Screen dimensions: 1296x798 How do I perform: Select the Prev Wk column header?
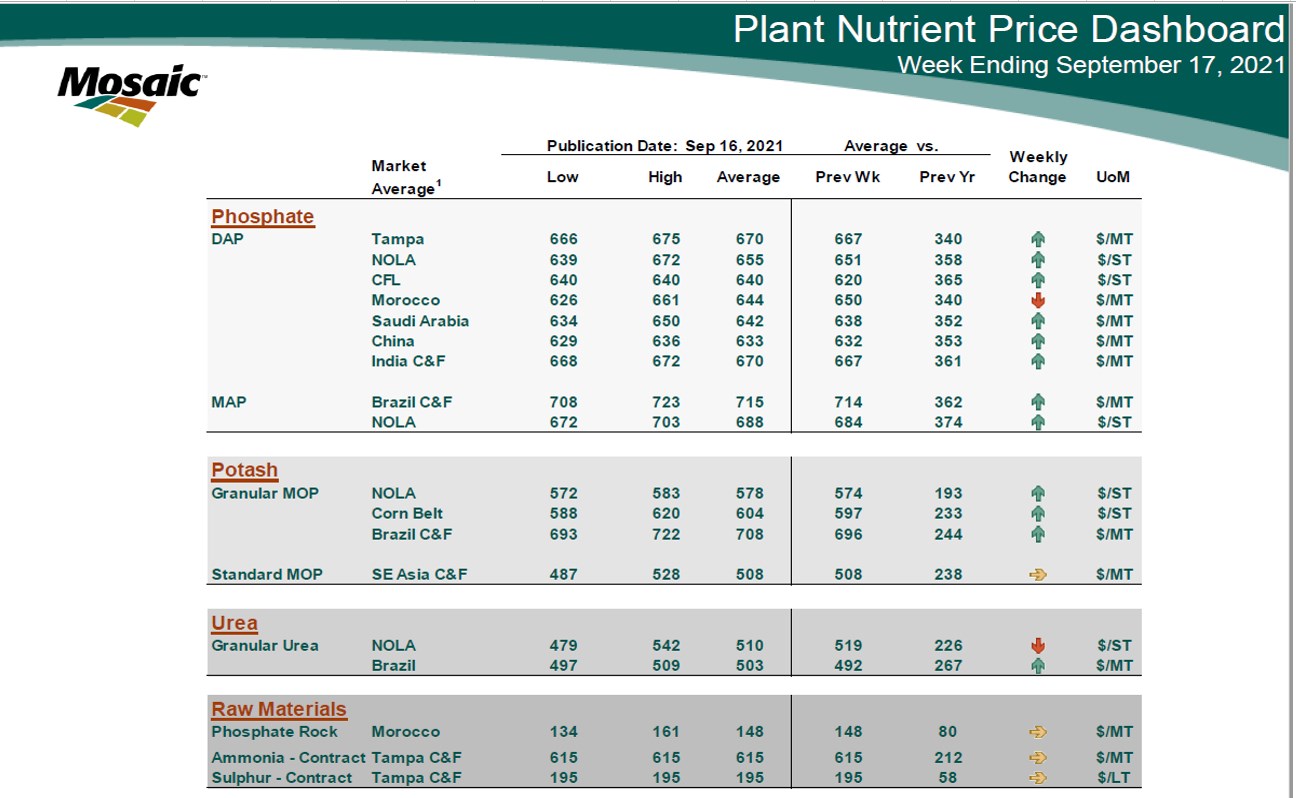847,177
